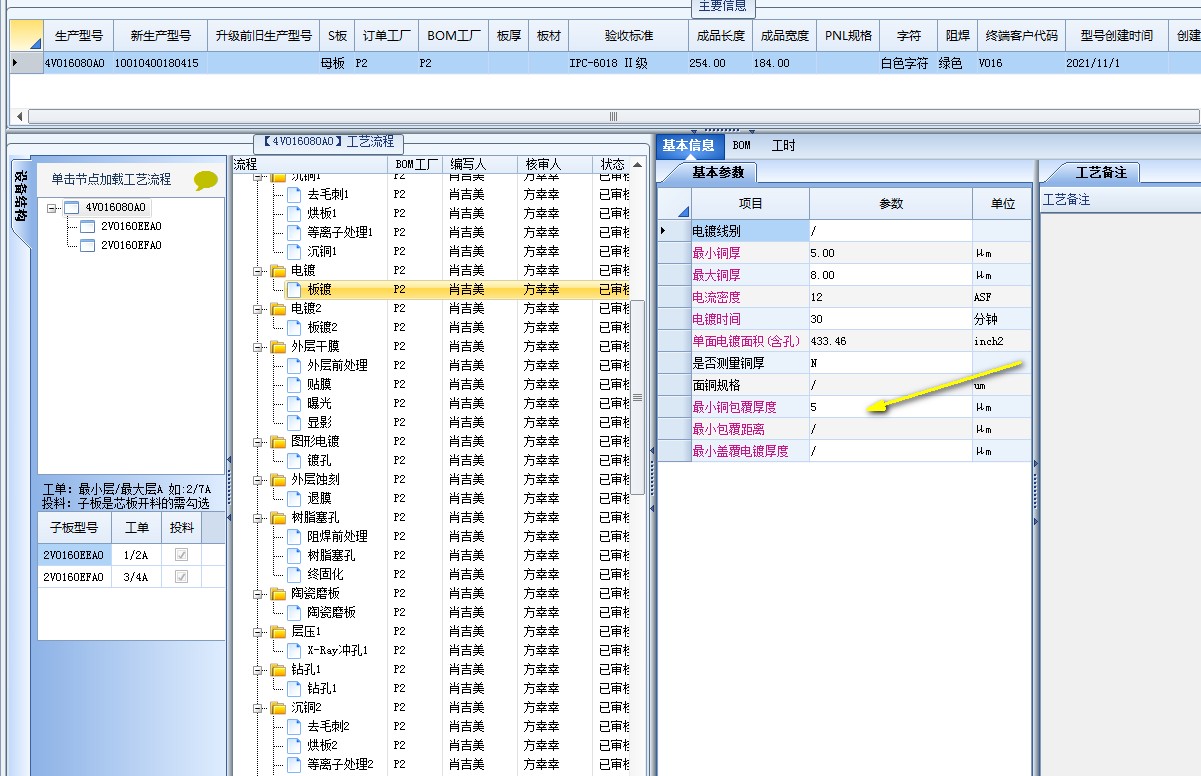Click the process tree vertical scrollbar thumb
The image size is (1201, 776).
[x=637, y=397]
